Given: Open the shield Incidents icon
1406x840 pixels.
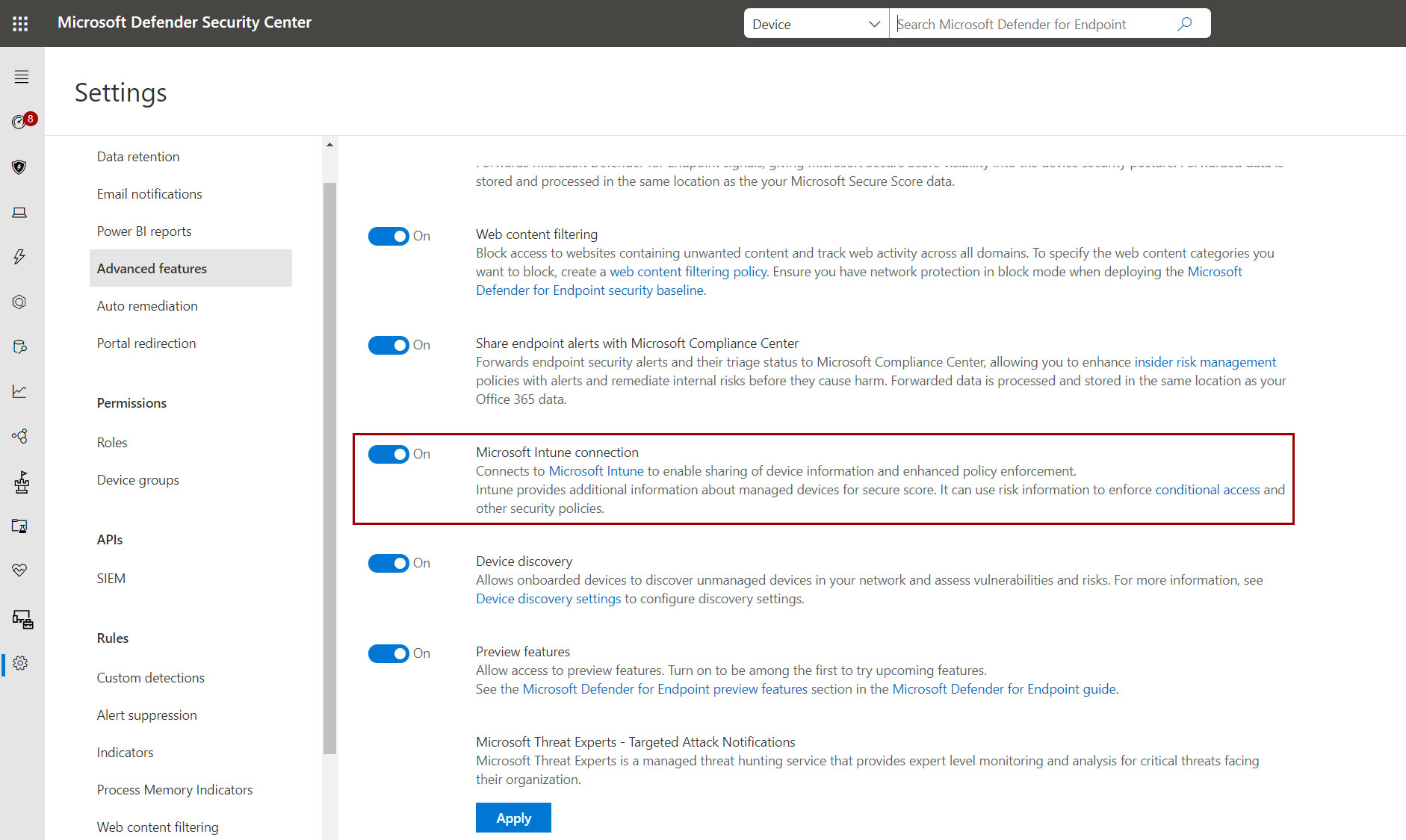Looking at the screenshot, I should 19,167.
